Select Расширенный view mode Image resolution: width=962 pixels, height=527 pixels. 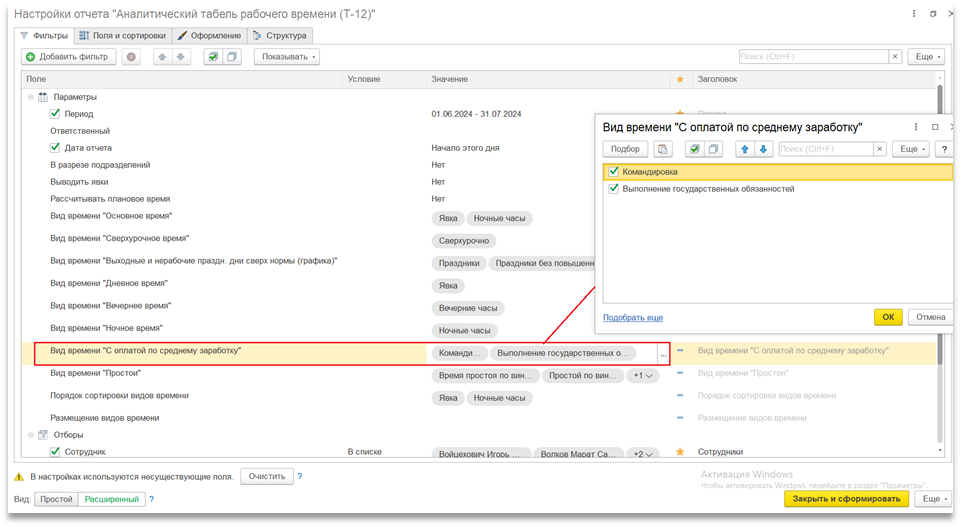pyautogui.click(x=112, y=499)
